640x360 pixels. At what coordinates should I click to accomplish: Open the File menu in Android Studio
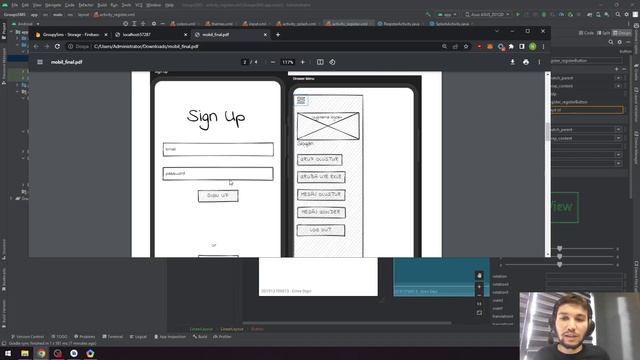click(x=15, y=5)
